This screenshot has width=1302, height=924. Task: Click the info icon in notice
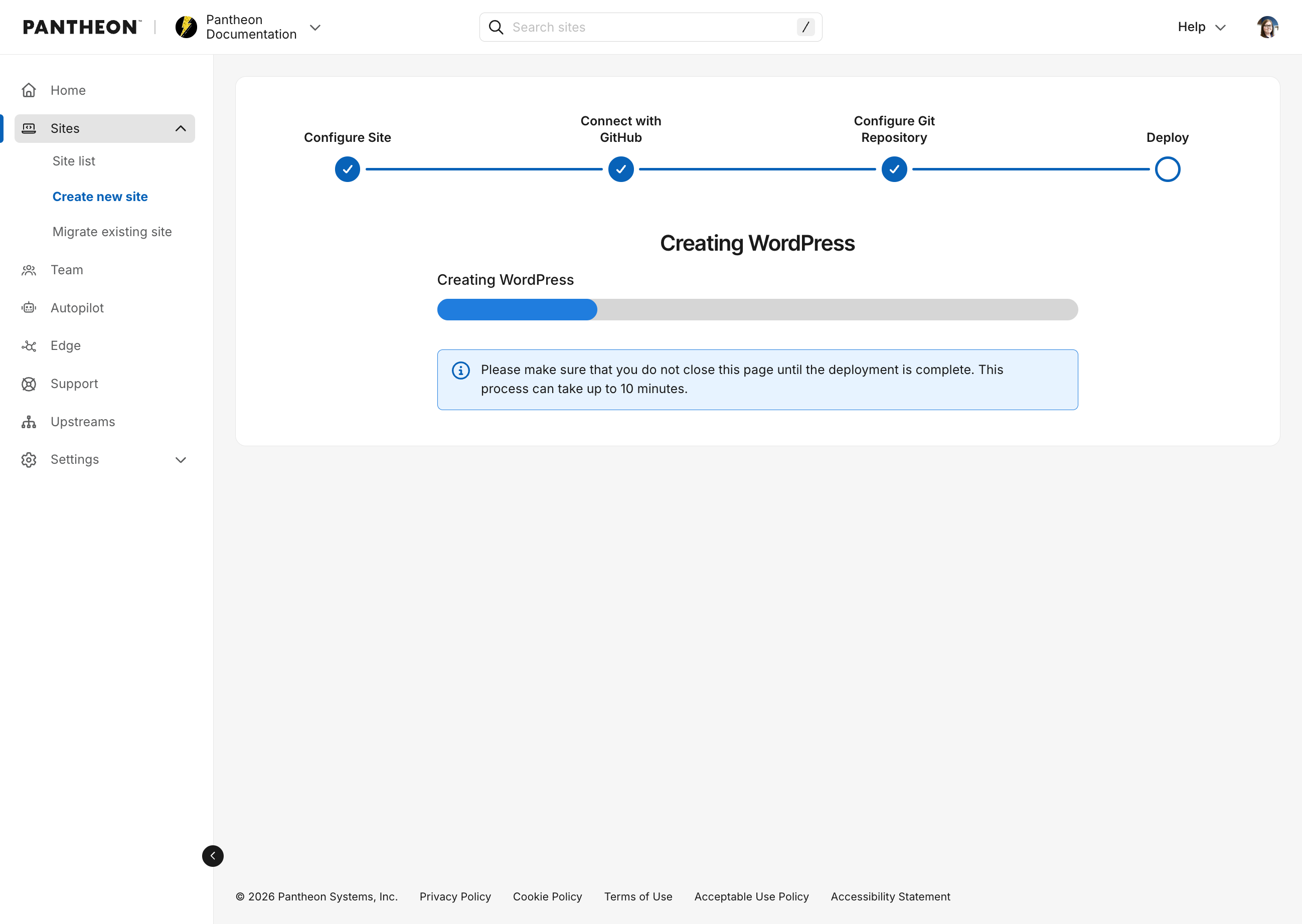click(x=461, y=371)
